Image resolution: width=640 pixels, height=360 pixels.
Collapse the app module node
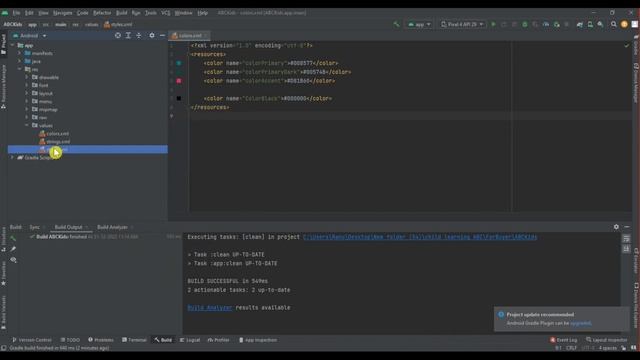(x=12, y=45)
